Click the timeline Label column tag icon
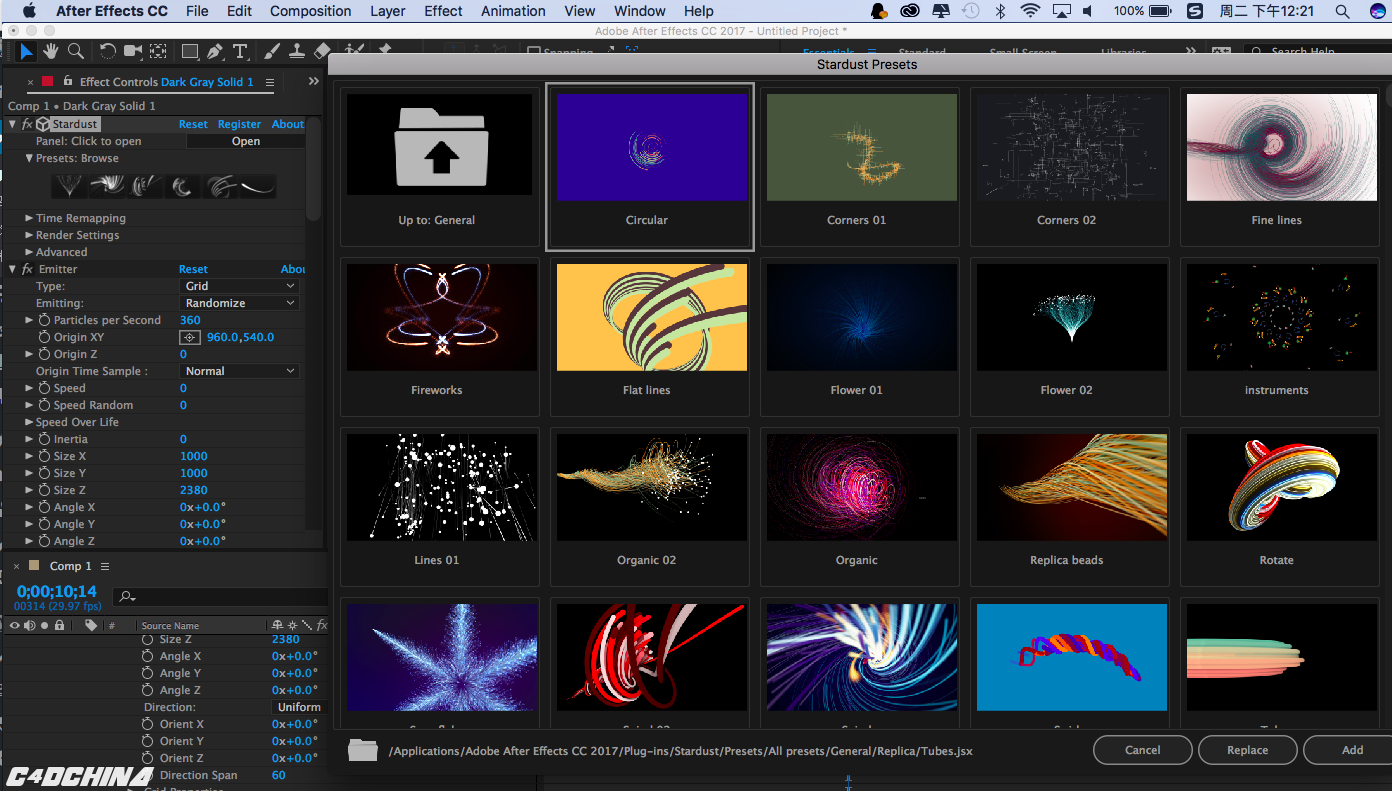Image resolution: width=1392 pixels, height=791 pixels. tap(91, 625)
